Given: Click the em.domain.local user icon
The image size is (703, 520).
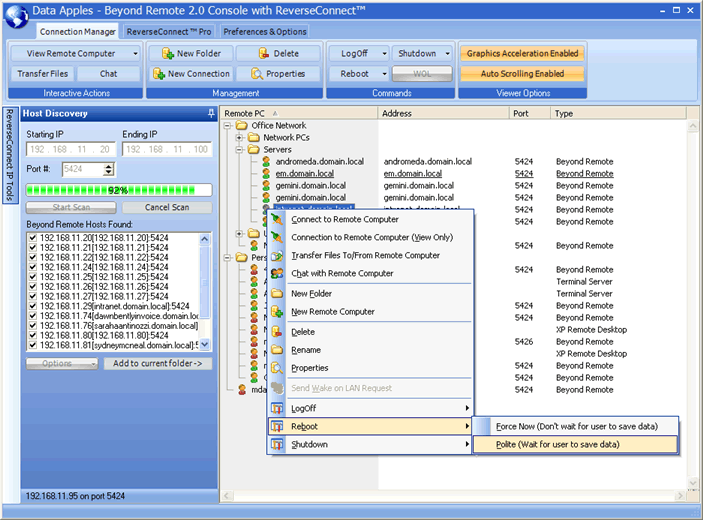Looking at the screenshot, I should pos(266,173).
